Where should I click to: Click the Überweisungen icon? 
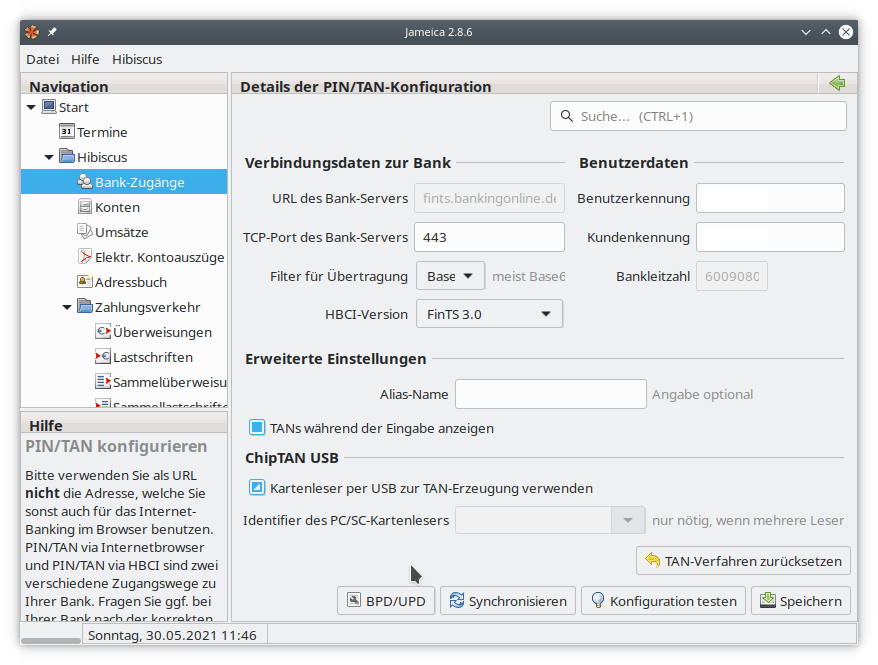pos(102,331)
